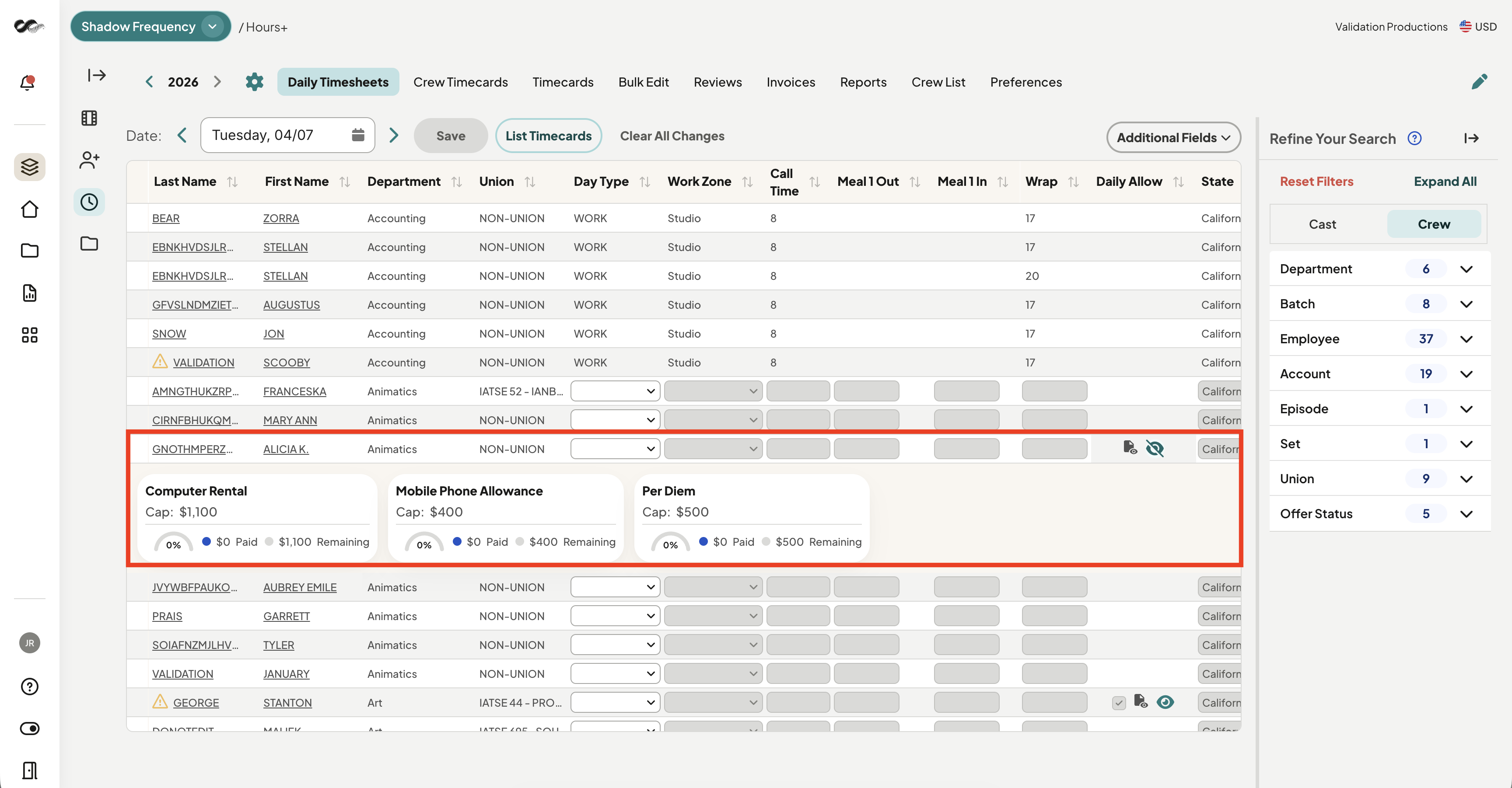Toggle Daily Allow checkbox for STANTON GEORGE
Screen dimensions: 1512x788
1119,702
